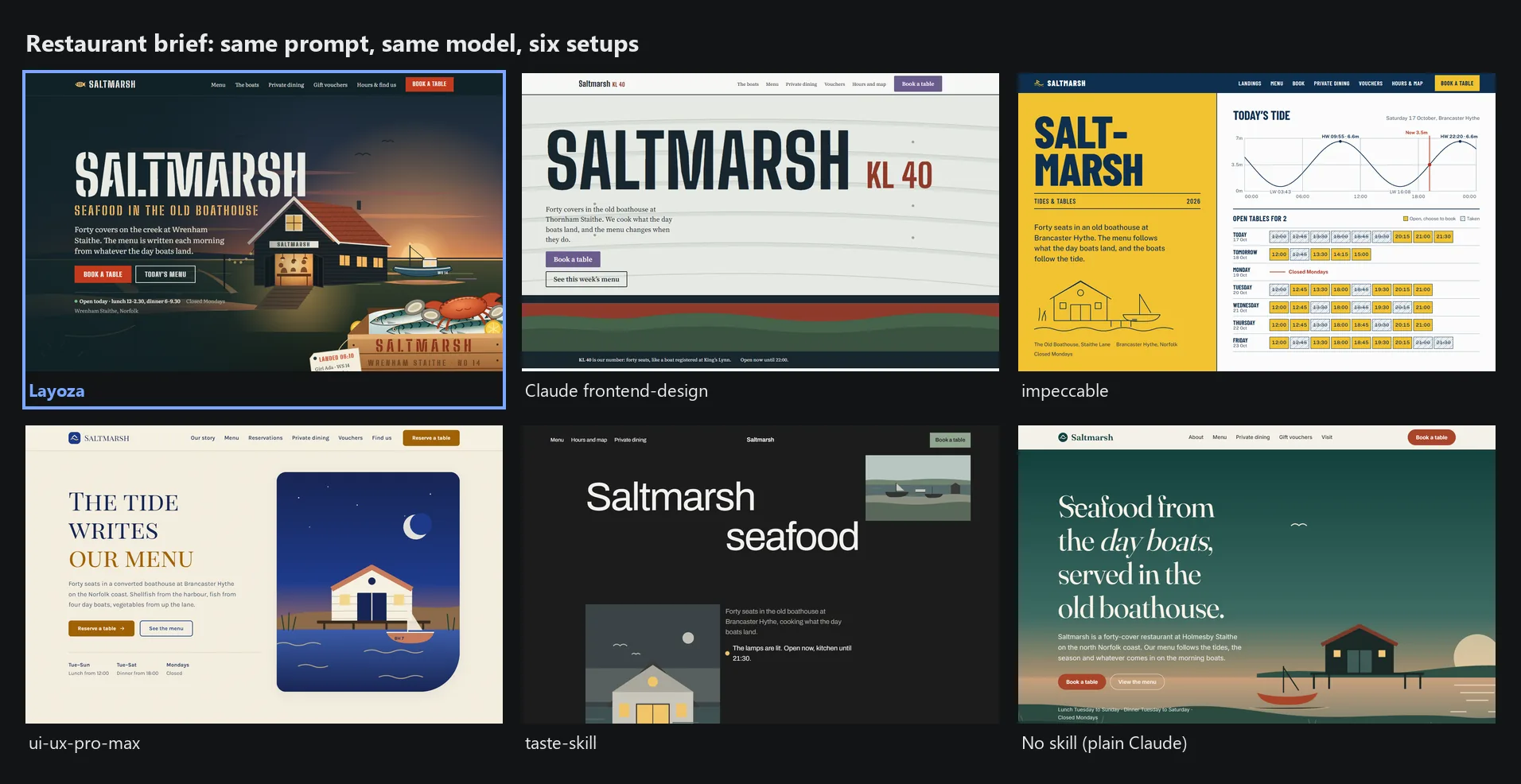Click hero 'Reserve a table' with arrow

click(101, 628)
